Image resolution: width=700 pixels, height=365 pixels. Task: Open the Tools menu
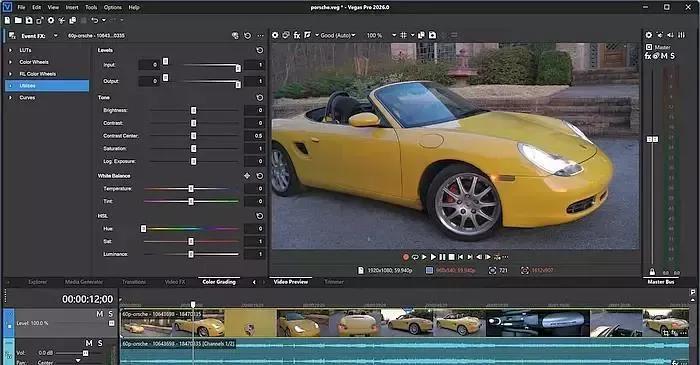(91, 7)
